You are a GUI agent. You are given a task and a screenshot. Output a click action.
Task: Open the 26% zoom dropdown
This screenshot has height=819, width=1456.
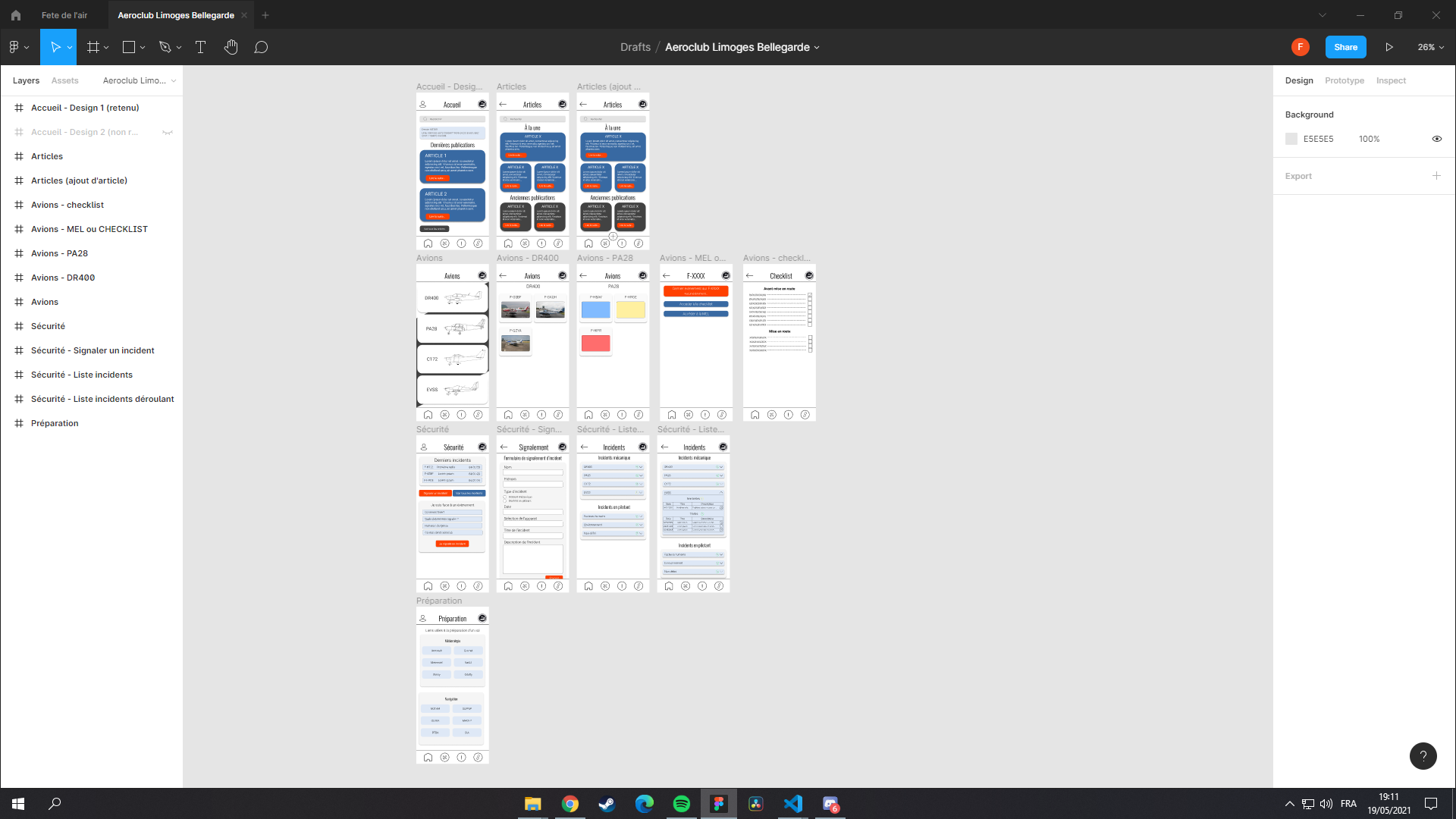point(1430,47)
